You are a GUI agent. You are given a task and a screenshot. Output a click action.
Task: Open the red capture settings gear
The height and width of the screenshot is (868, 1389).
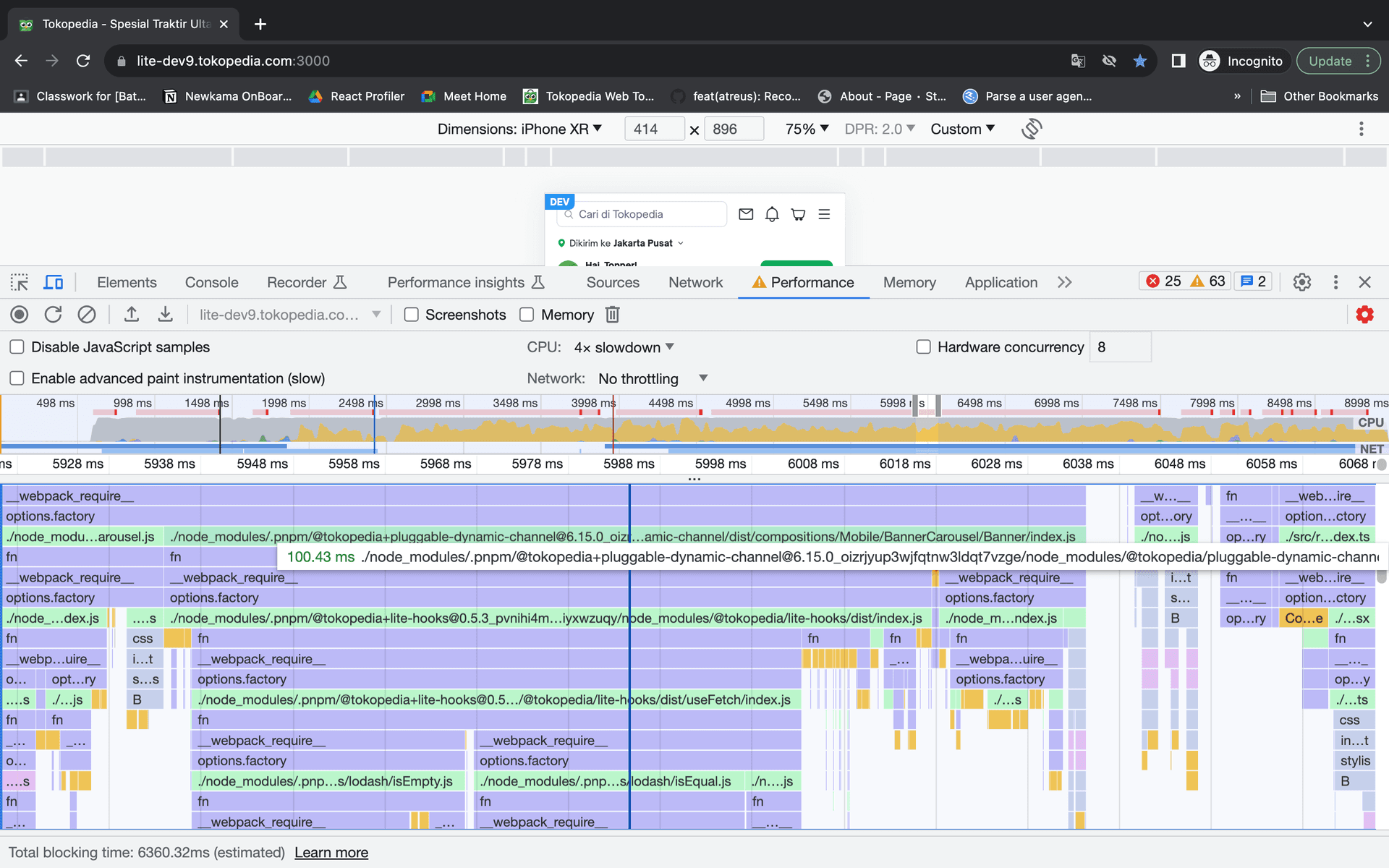pos(1365,315)
